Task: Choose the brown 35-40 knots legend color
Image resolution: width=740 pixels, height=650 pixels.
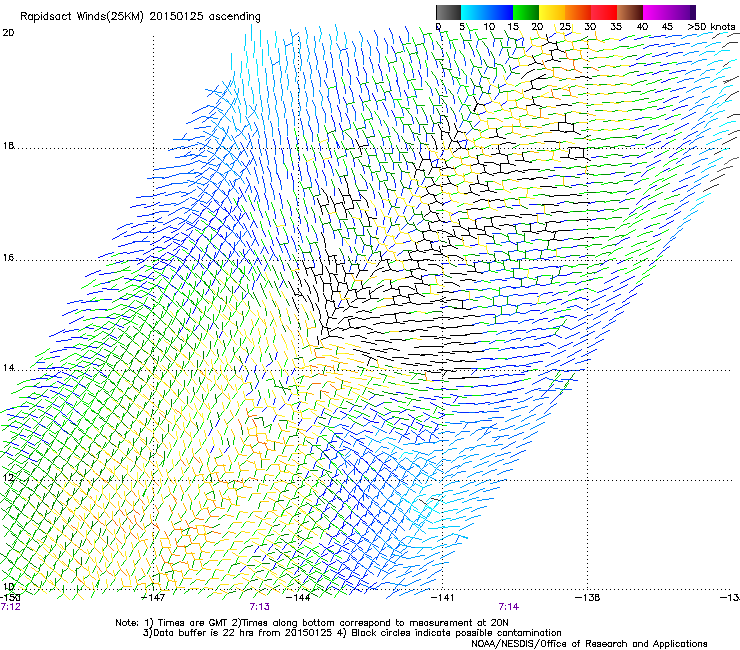Action: coord(630,12)
